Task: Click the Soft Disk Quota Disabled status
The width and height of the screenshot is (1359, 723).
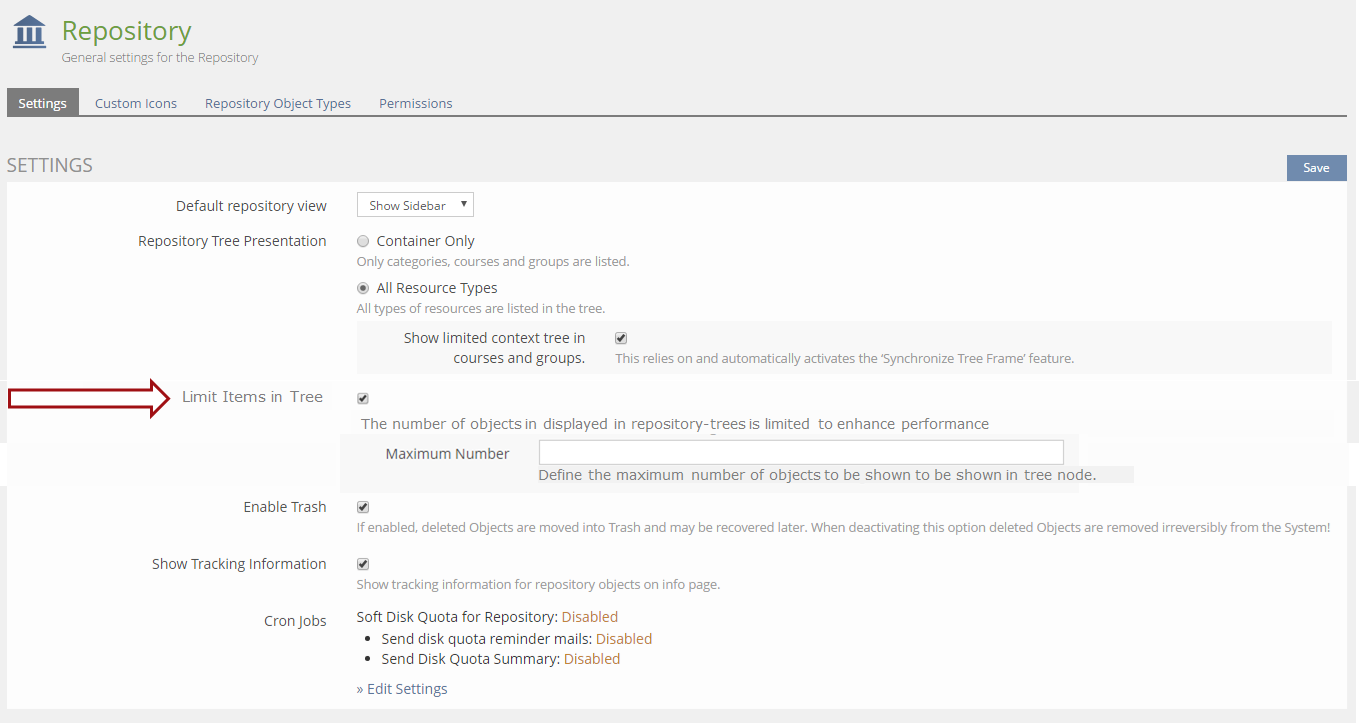Action: [589, 617]
